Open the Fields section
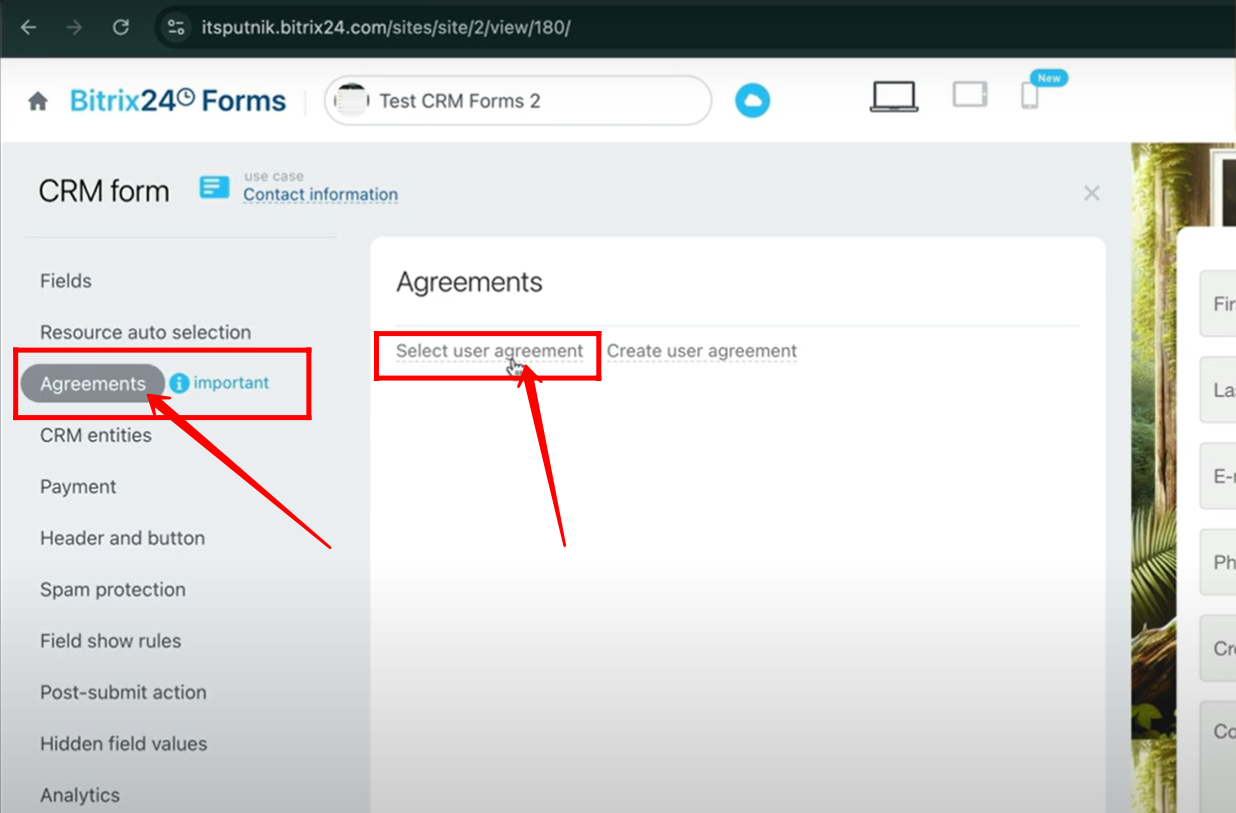1236x813 pixels. click(66, 281)
